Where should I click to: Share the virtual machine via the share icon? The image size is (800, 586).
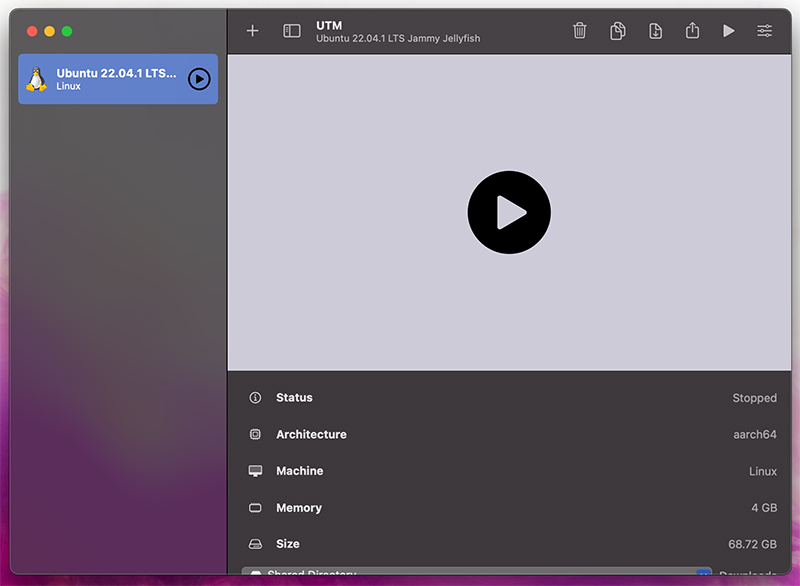coord(692,31)
